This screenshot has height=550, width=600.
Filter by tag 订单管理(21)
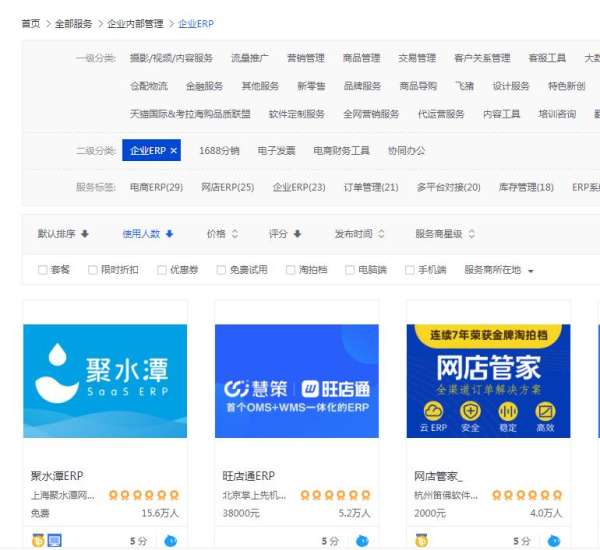(371, 187)
